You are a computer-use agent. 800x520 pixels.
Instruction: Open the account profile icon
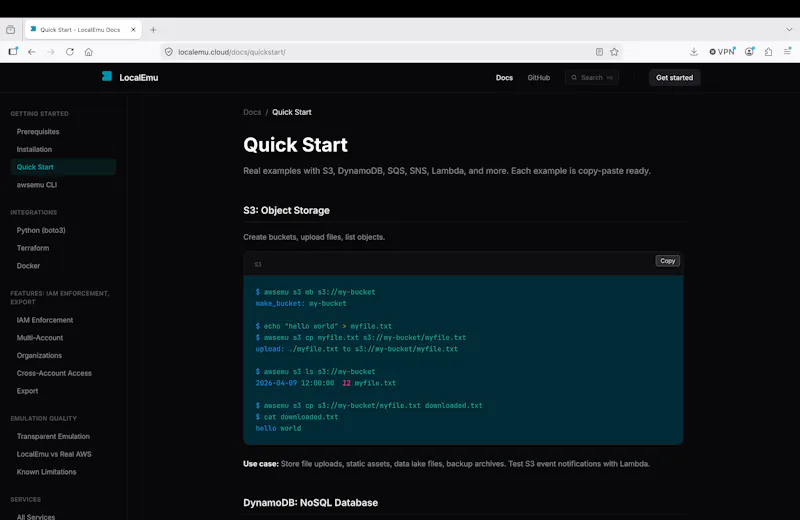click(749, 52)
